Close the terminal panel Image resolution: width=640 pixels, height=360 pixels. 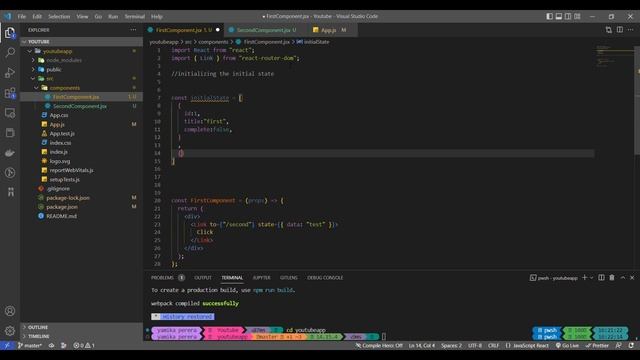[x=632, y=278]
